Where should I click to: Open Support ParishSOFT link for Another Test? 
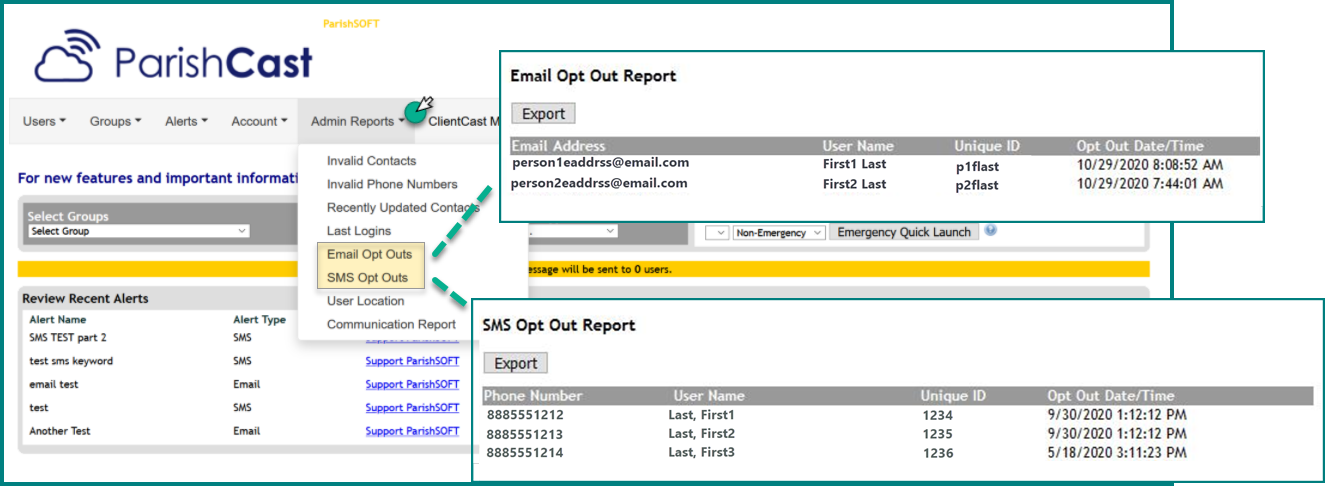click(412, 431)
